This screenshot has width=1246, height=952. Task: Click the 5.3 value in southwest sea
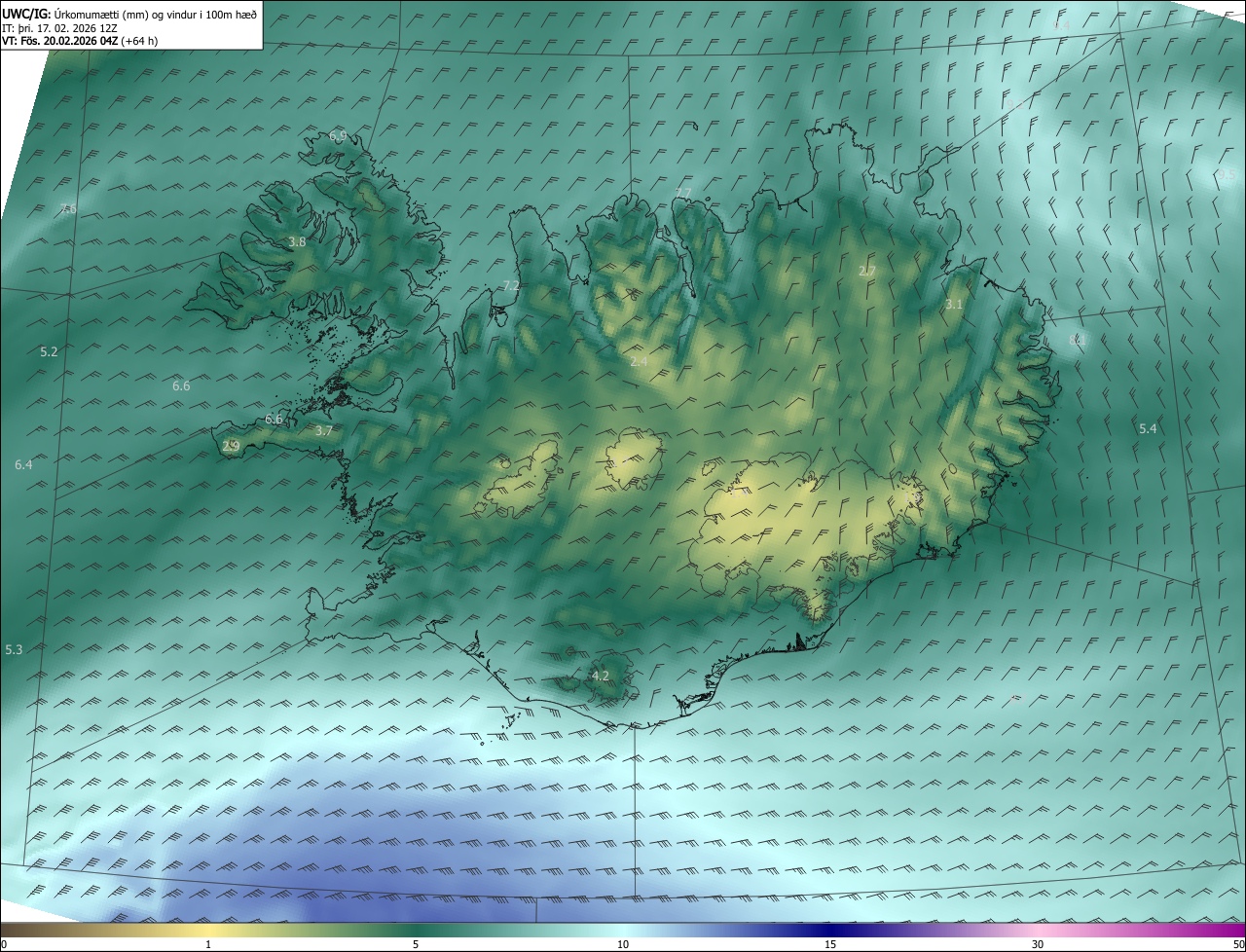[x=14, y=649]
